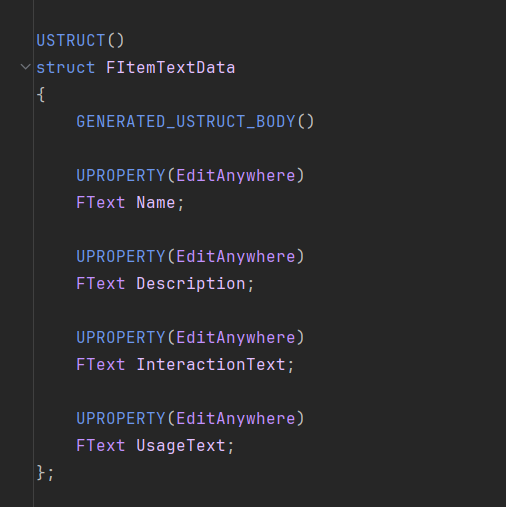Click FText type before UsageText

[101, 445]
